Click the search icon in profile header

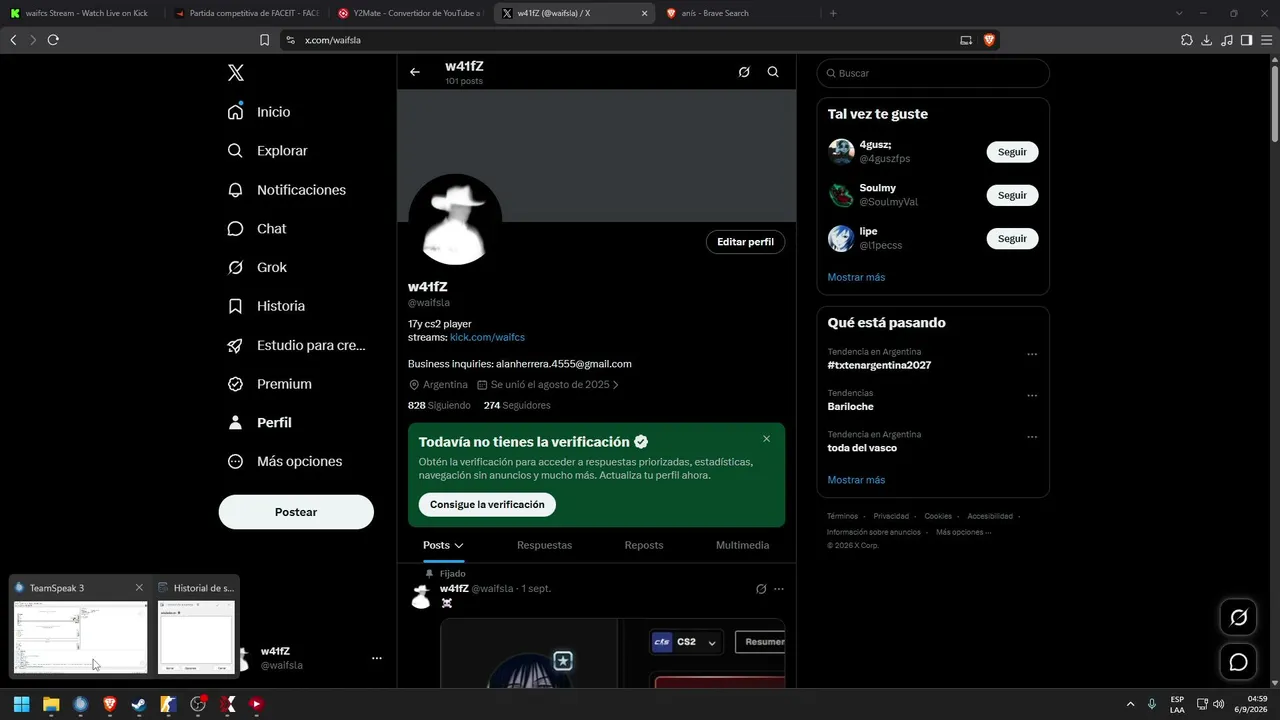773,72
